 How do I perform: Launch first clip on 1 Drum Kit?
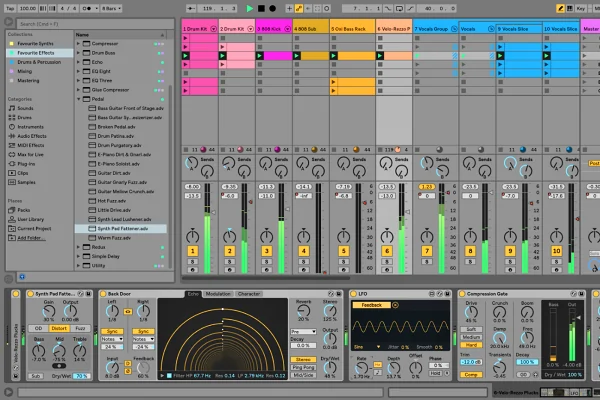[186, 38]
